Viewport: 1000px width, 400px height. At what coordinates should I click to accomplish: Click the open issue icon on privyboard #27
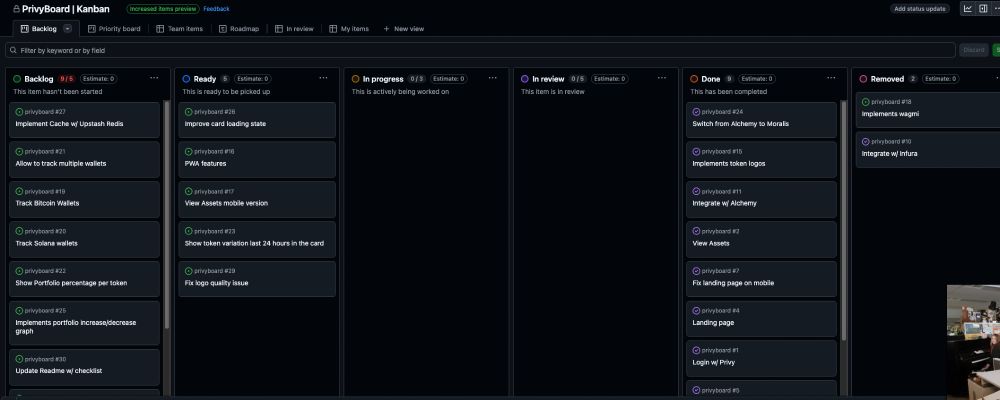pos(19,112)
